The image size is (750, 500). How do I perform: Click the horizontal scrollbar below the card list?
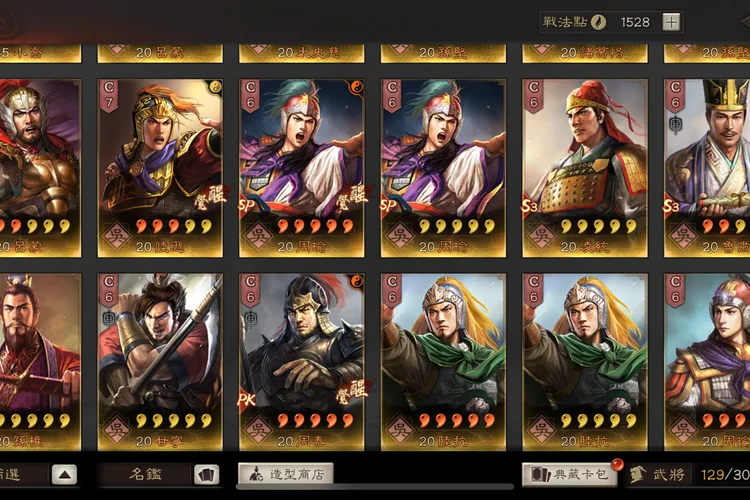tap(375, 487)
